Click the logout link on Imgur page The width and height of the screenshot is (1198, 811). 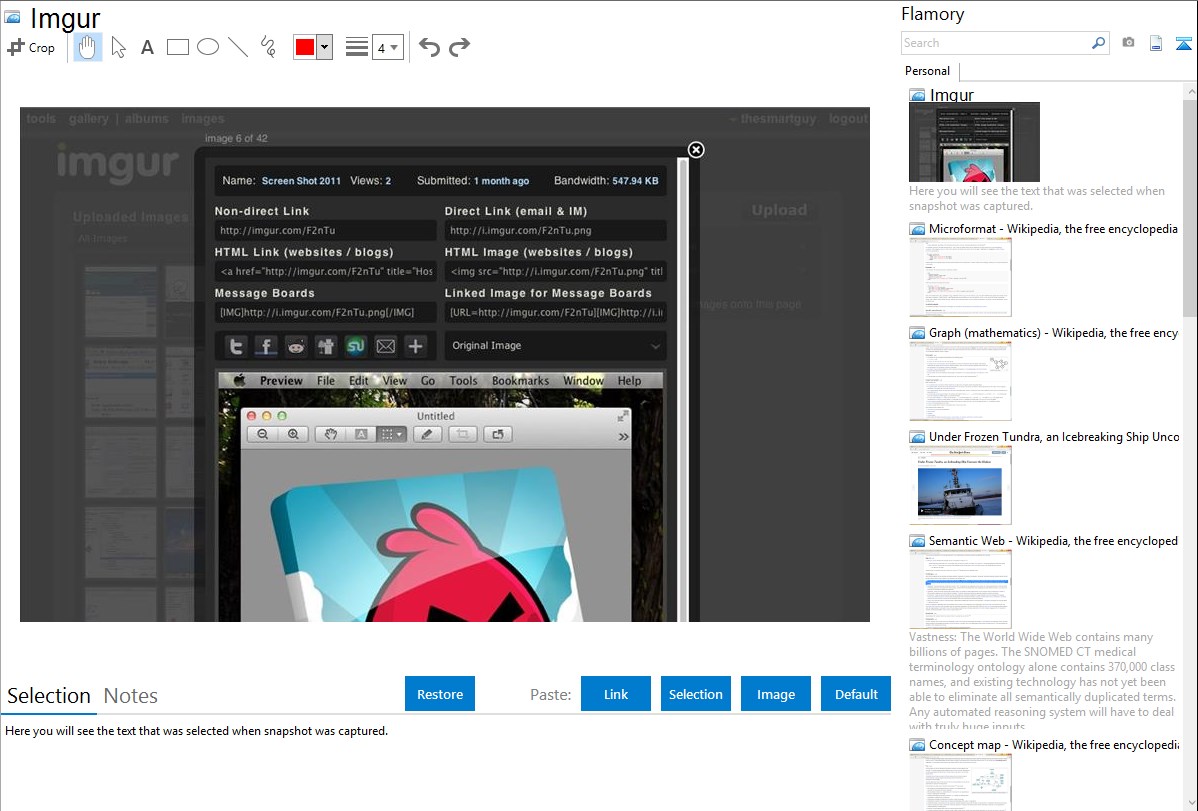pyautogui.click(x=848, y=118)
